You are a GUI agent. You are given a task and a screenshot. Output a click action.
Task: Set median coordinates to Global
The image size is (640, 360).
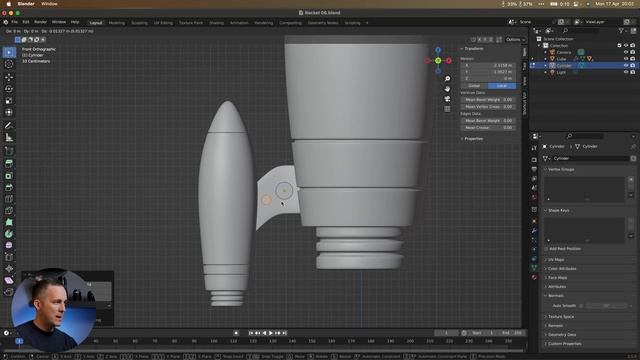(x=474, y=86)
